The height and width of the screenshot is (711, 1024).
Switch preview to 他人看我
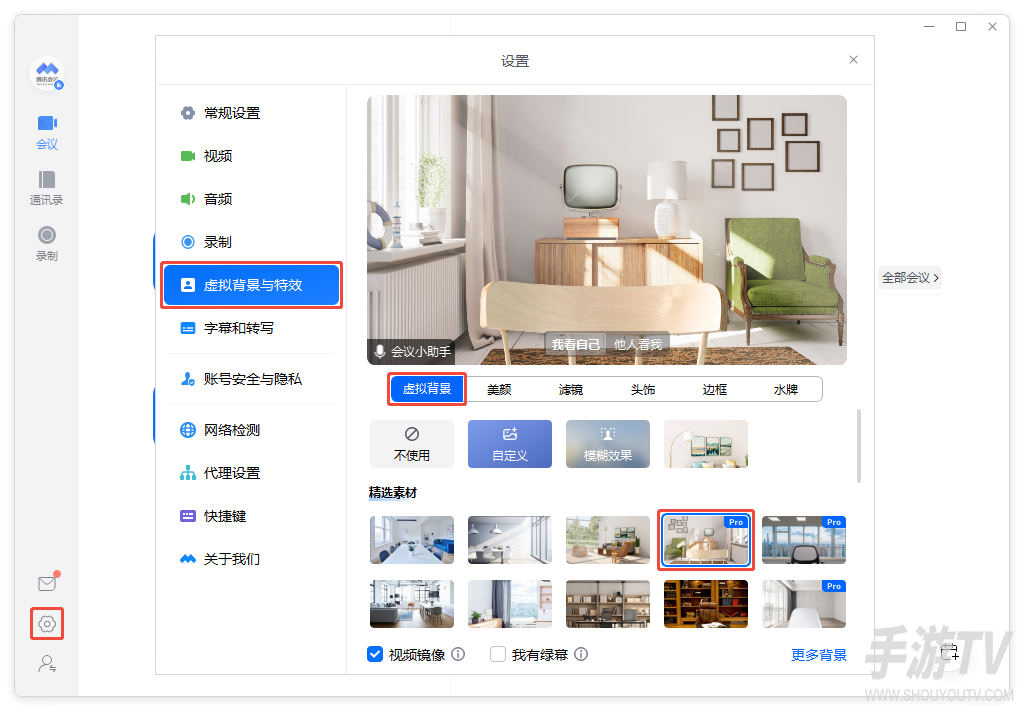coord(637,344)
